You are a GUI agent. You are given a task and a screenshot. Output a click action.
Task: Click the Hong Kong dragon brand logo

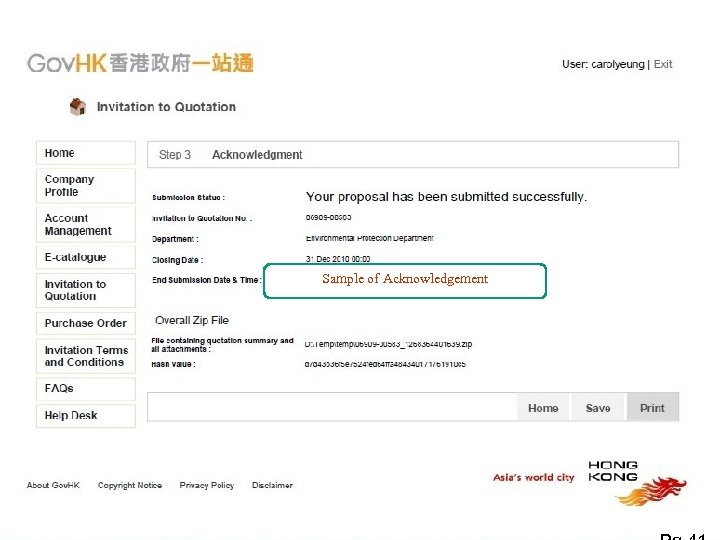[637, 483]
